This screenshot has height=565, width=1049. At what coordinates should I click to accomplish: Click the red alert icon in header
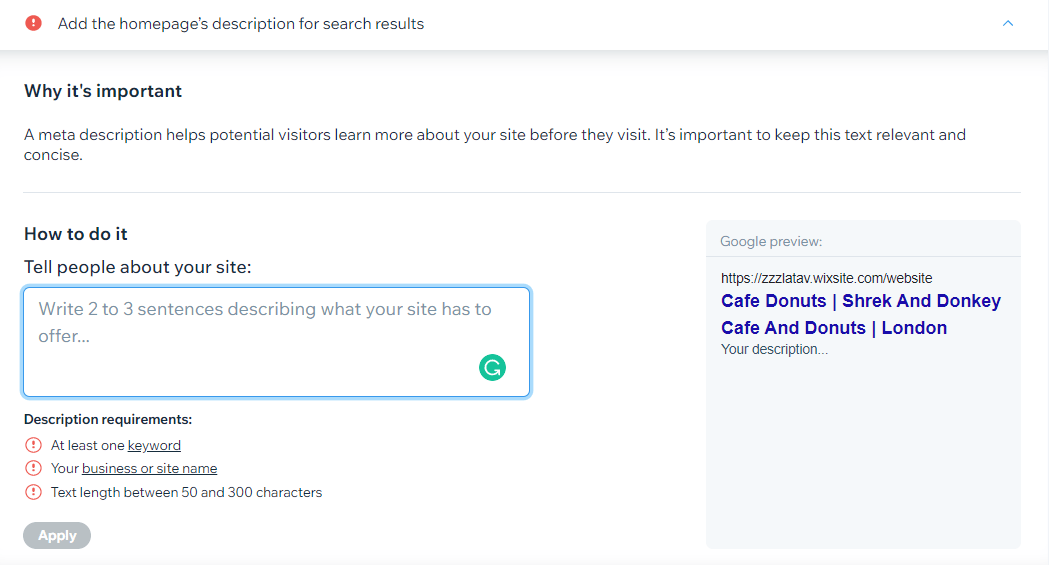[33, 23]
